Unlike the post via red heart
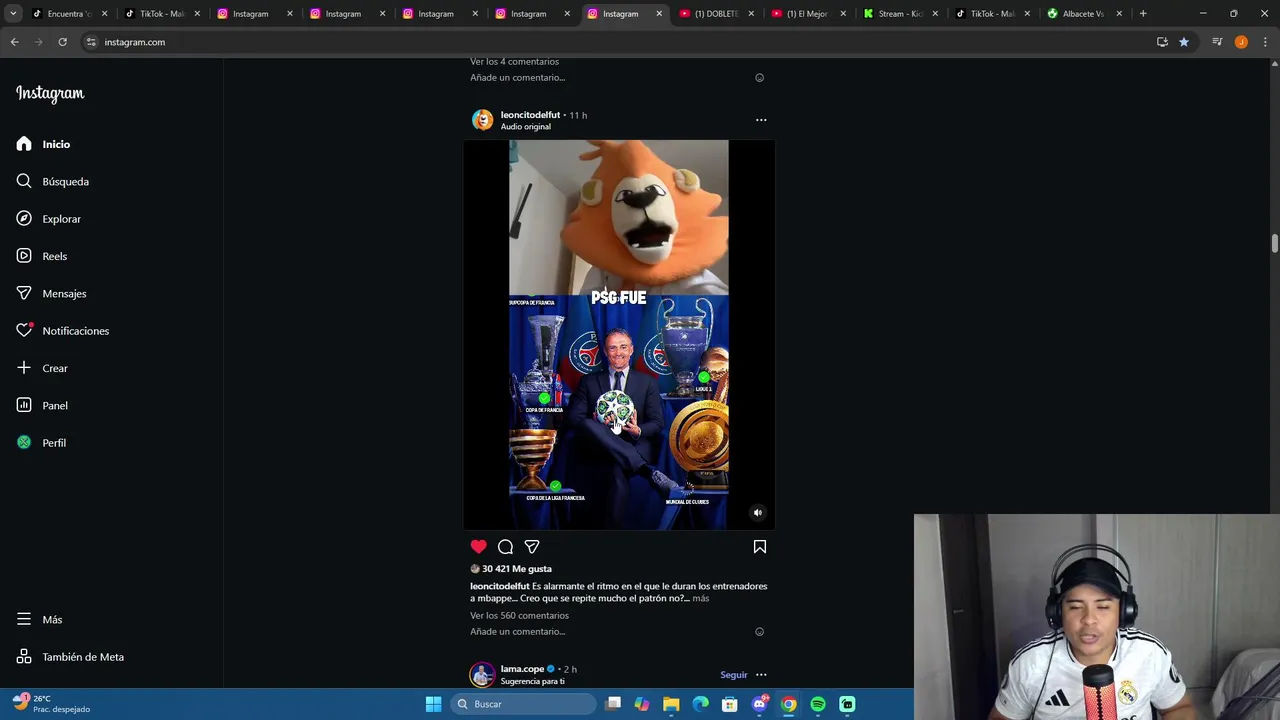 (x=479, y=547)
